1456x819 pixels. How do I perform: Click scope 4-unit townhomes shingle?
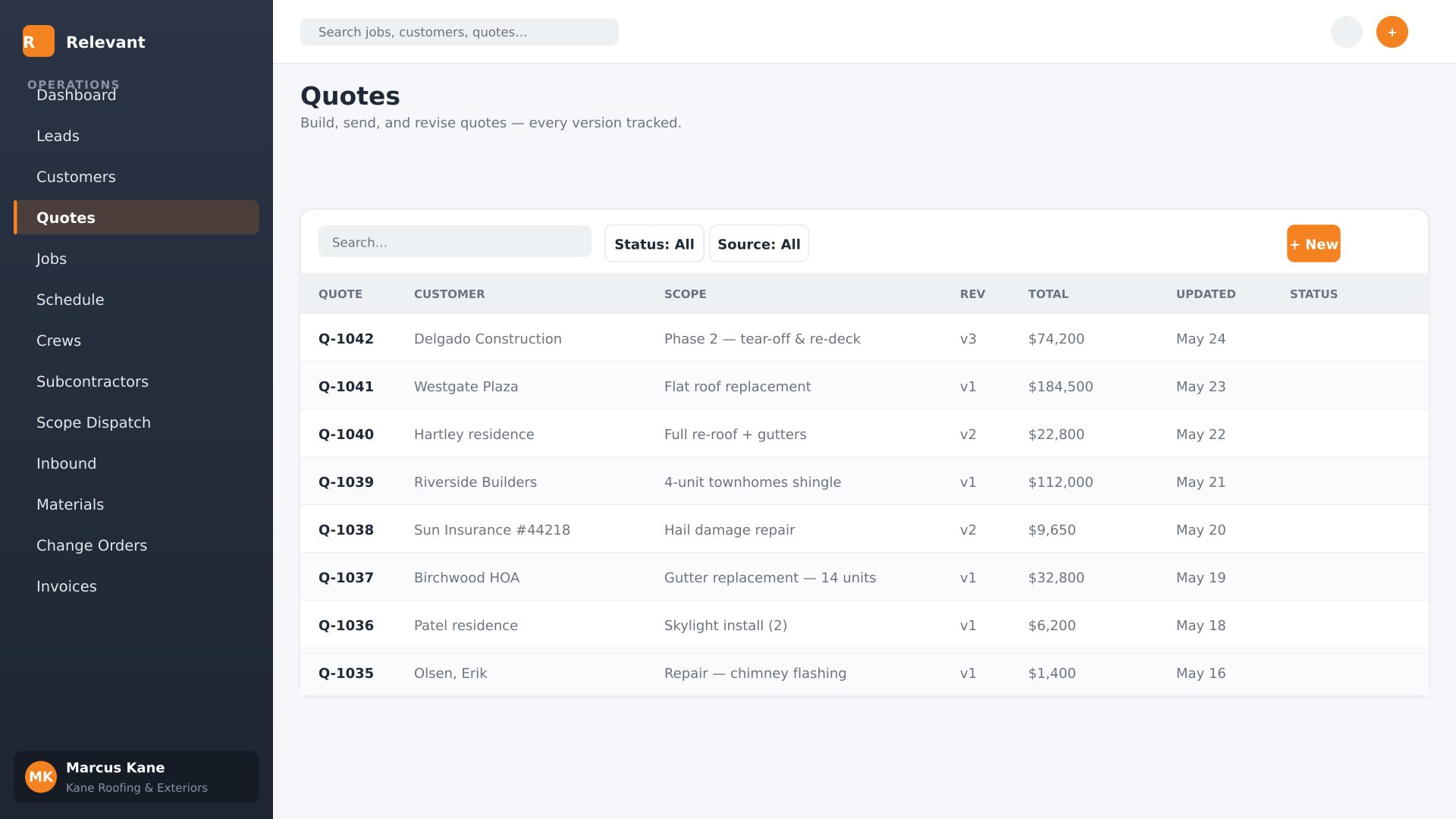(x=752, y=482)
